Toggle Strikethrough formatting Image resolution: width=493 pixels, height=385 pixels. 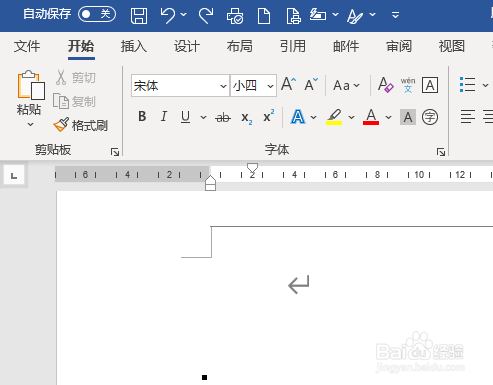[x=223, y=117]
